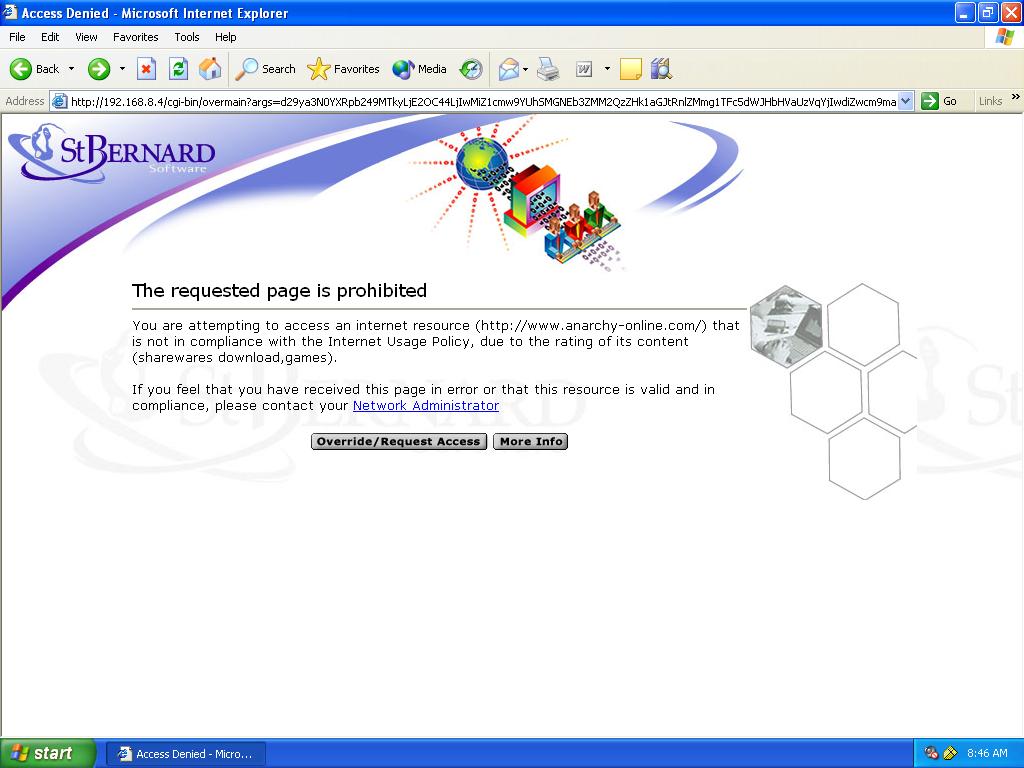This screenshot has height=768, width=1024.
Task: Click the page icon in the address bar
Action: tap(59, 101)
